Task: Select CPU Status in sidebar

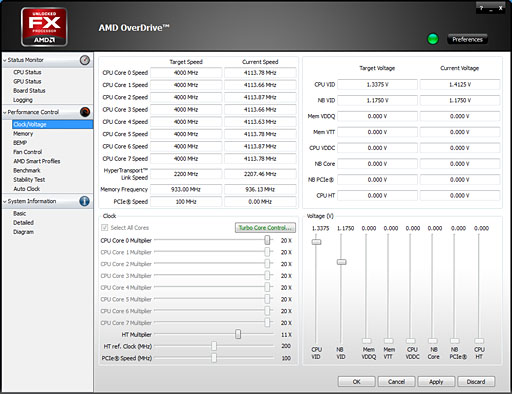Action: point(27,72)
